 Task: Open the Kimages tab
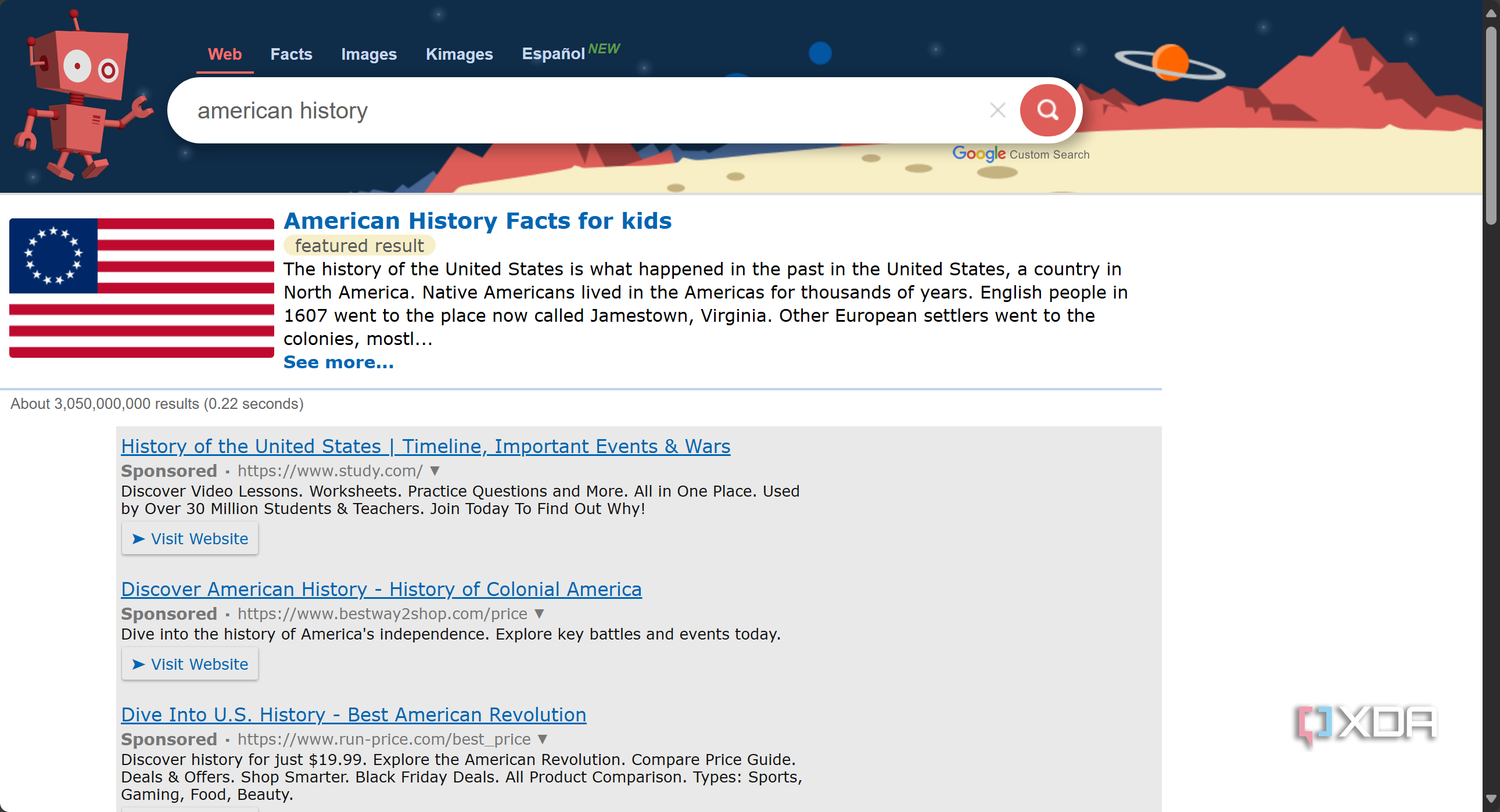[x=459, y=54]
